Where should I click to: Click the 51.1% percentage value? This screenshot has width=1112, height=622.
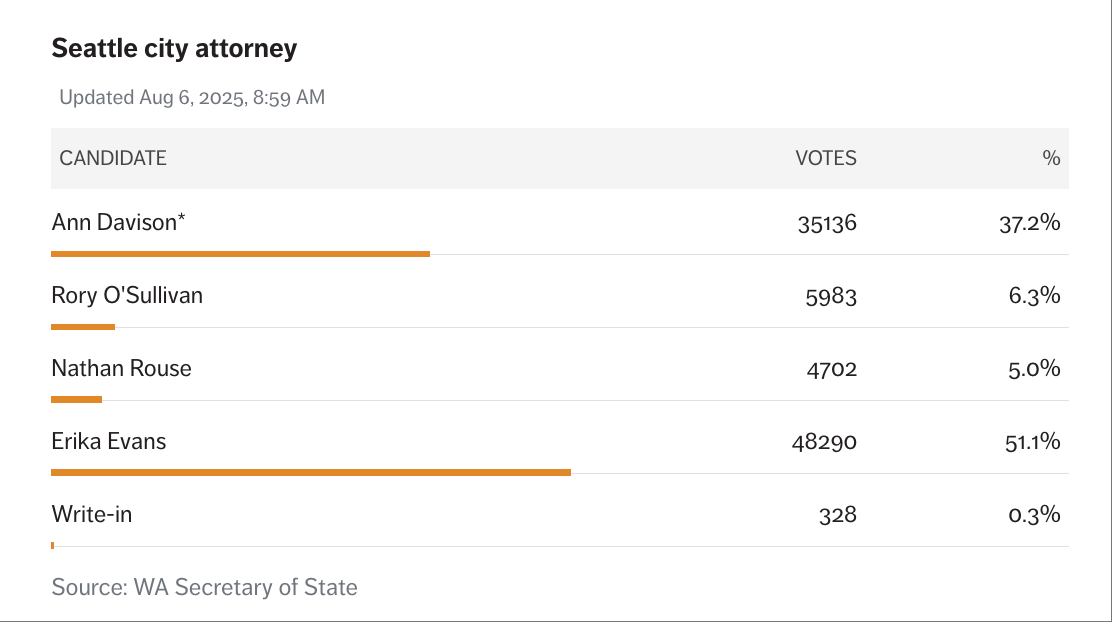click(x=1032, y=442)
